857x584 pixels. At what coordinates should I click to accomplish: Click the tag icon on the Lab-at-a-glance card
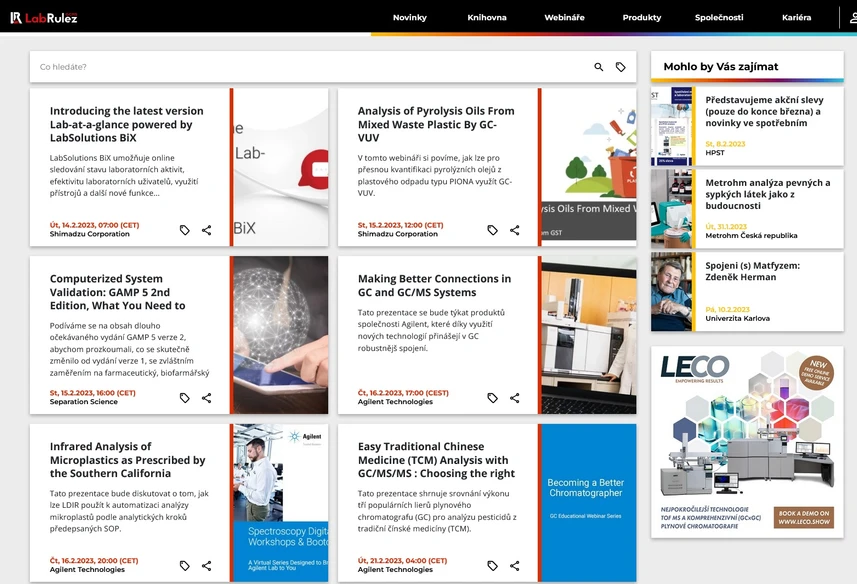pos(184,230)
